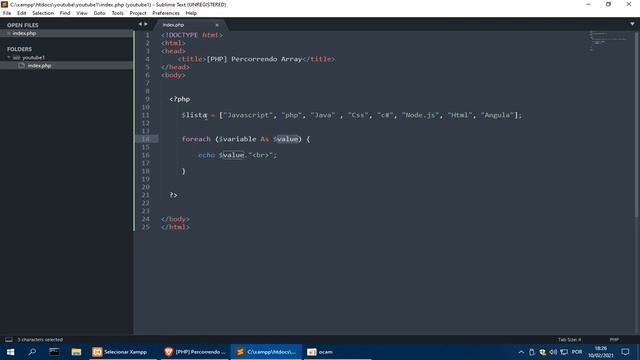Toggle side bar via status bar icon
The width and height of the screenshot is (640, 360).
pos(9,340)
